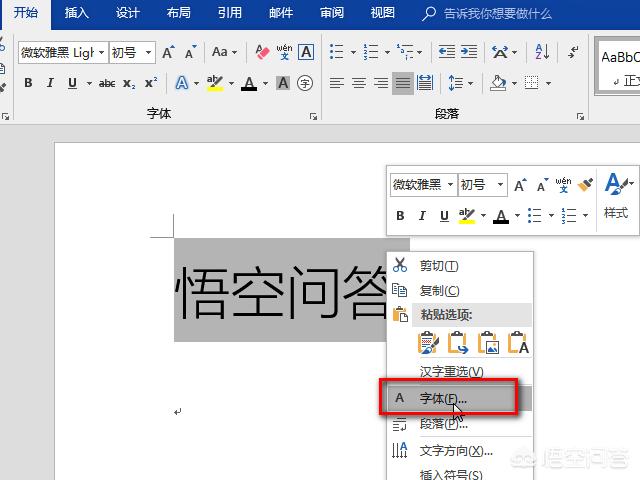Switch to 设计 tab

[x=127, y=13]
